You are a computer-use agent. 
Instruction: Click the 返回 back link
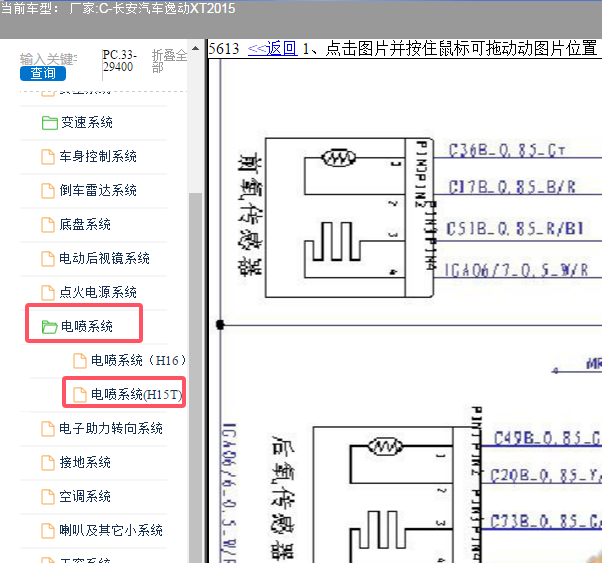pyautogui.click(x=273, y=49)
